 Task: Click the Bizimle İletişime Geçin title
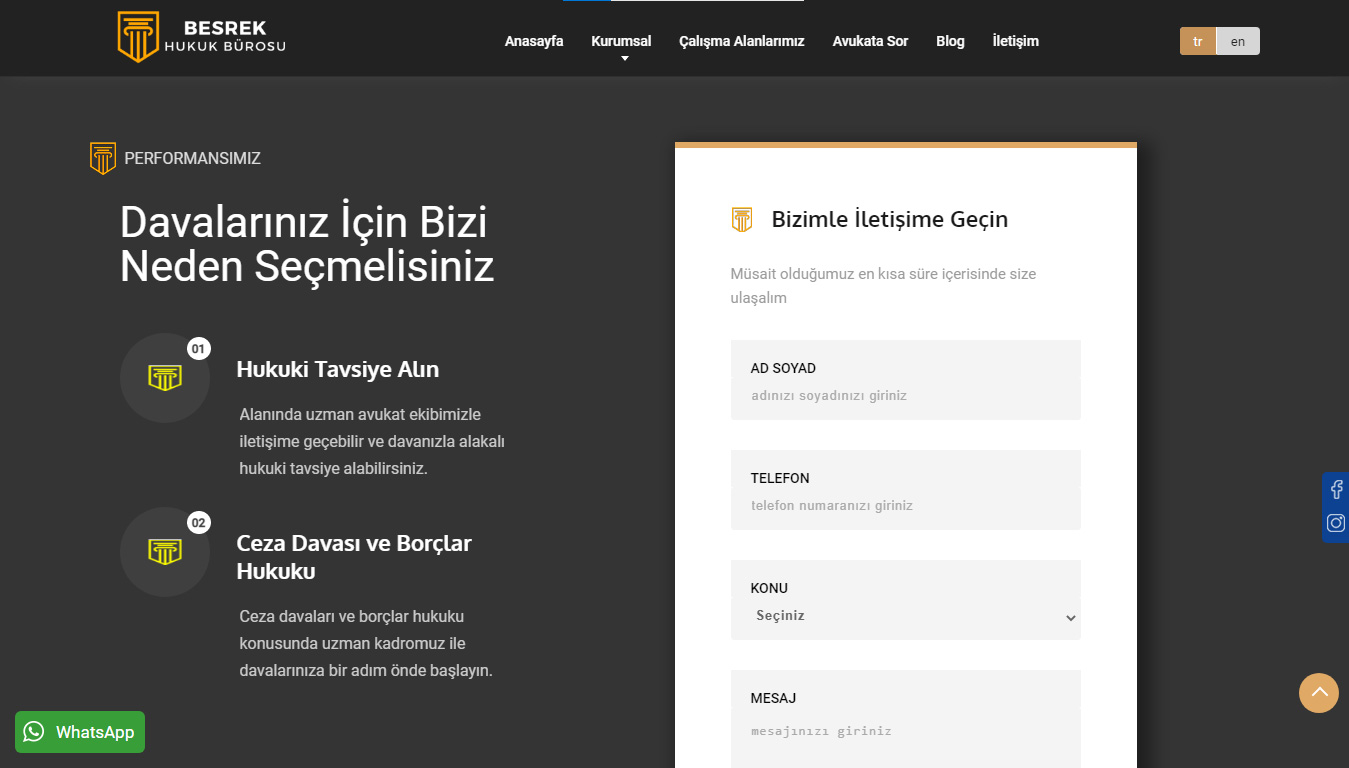pyautogui.click(x=890, y=219)
